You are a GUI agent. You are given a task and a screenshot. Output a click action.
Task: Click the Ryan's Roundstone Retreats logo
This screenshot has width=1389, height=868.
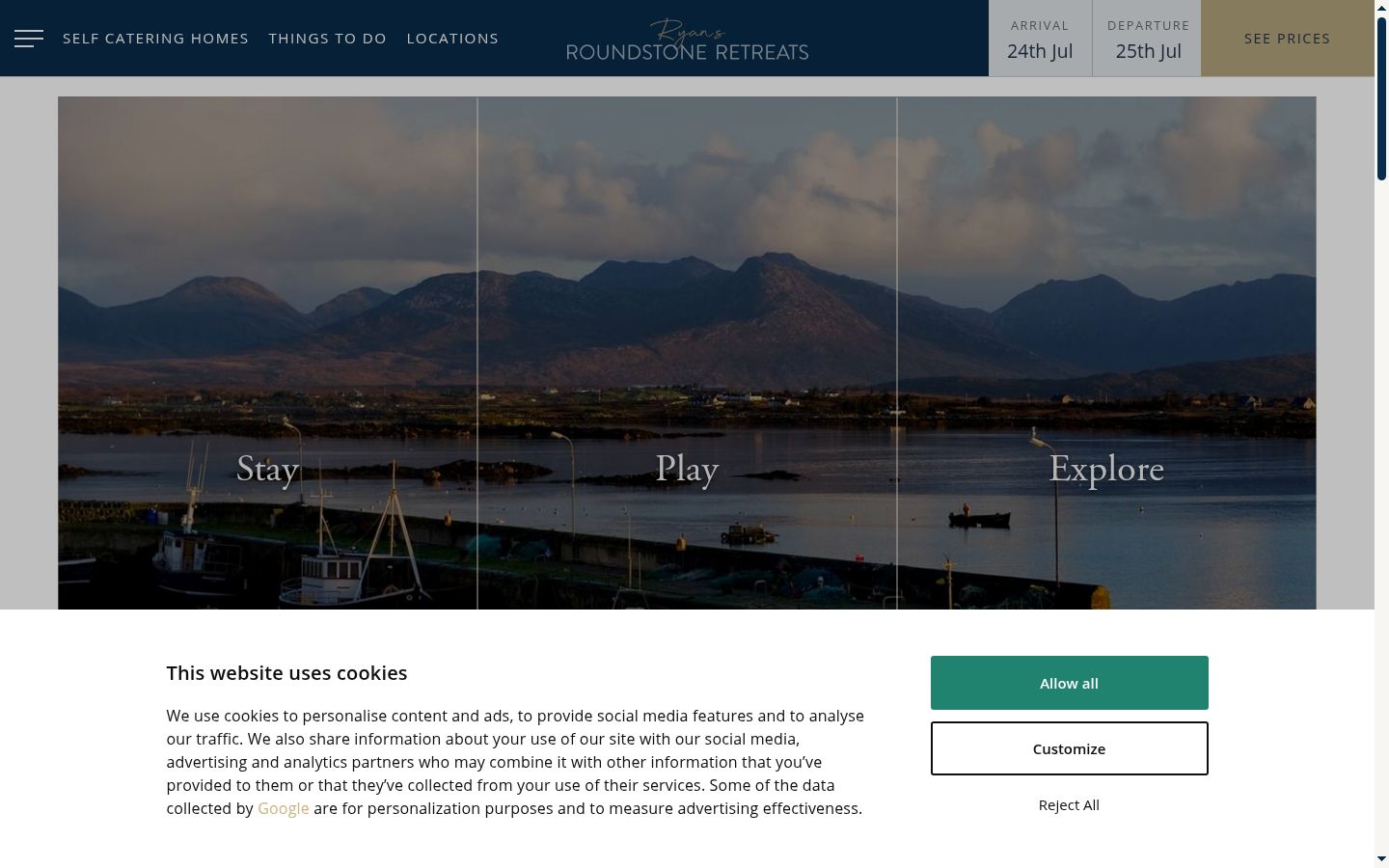pos(688,40)
